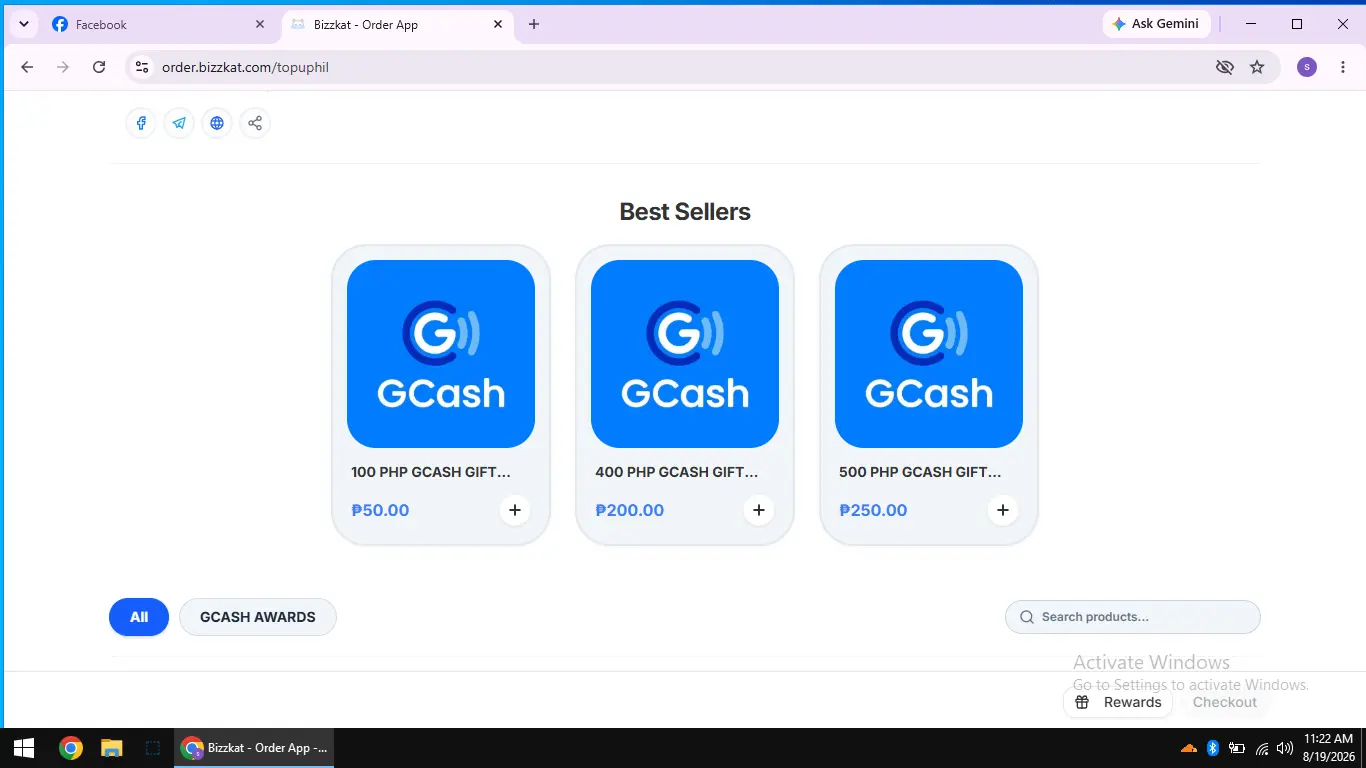Open the Bluetooth tray icon

click(1213, 748)
